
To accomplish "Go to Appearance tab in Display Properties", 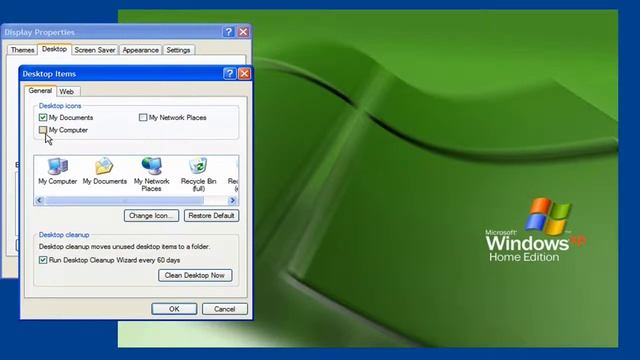I will pos(140,50).
